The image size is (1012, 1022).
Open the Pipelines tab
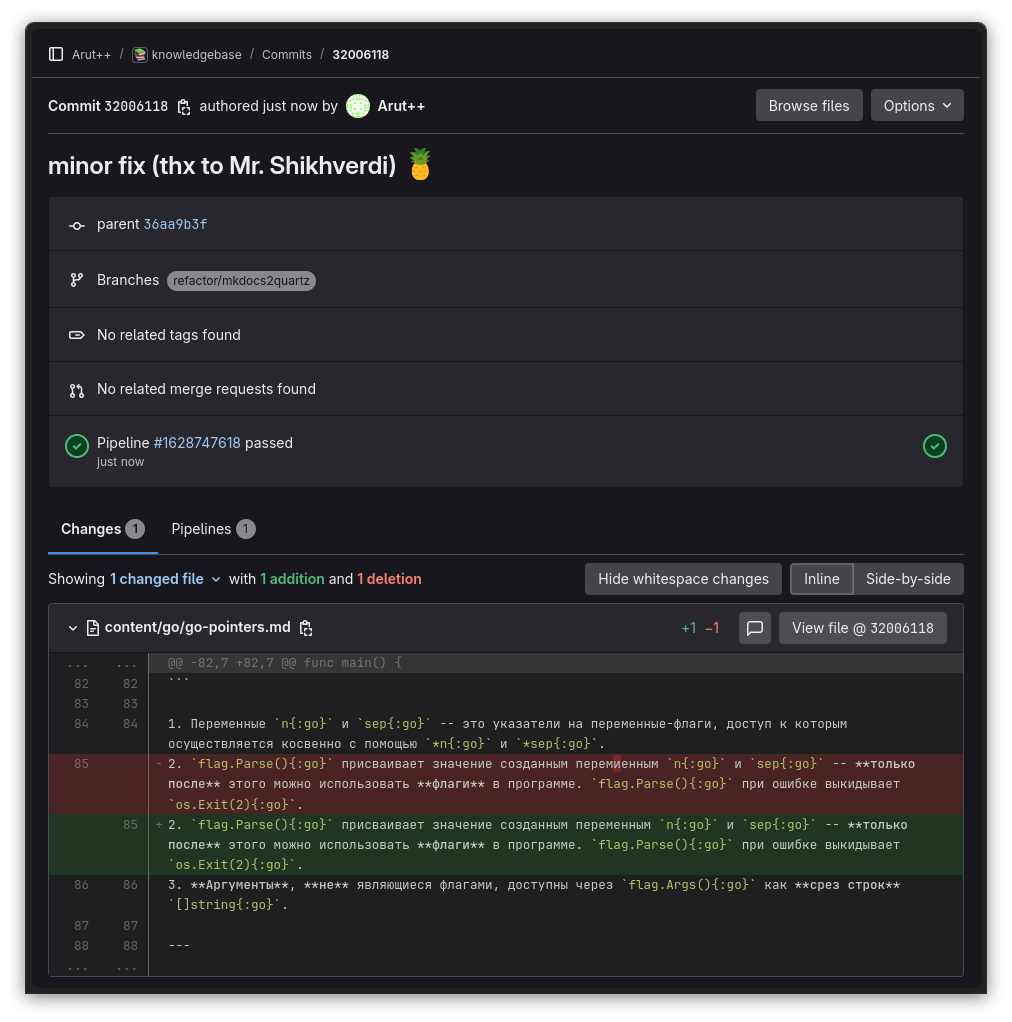pos(212,529)
